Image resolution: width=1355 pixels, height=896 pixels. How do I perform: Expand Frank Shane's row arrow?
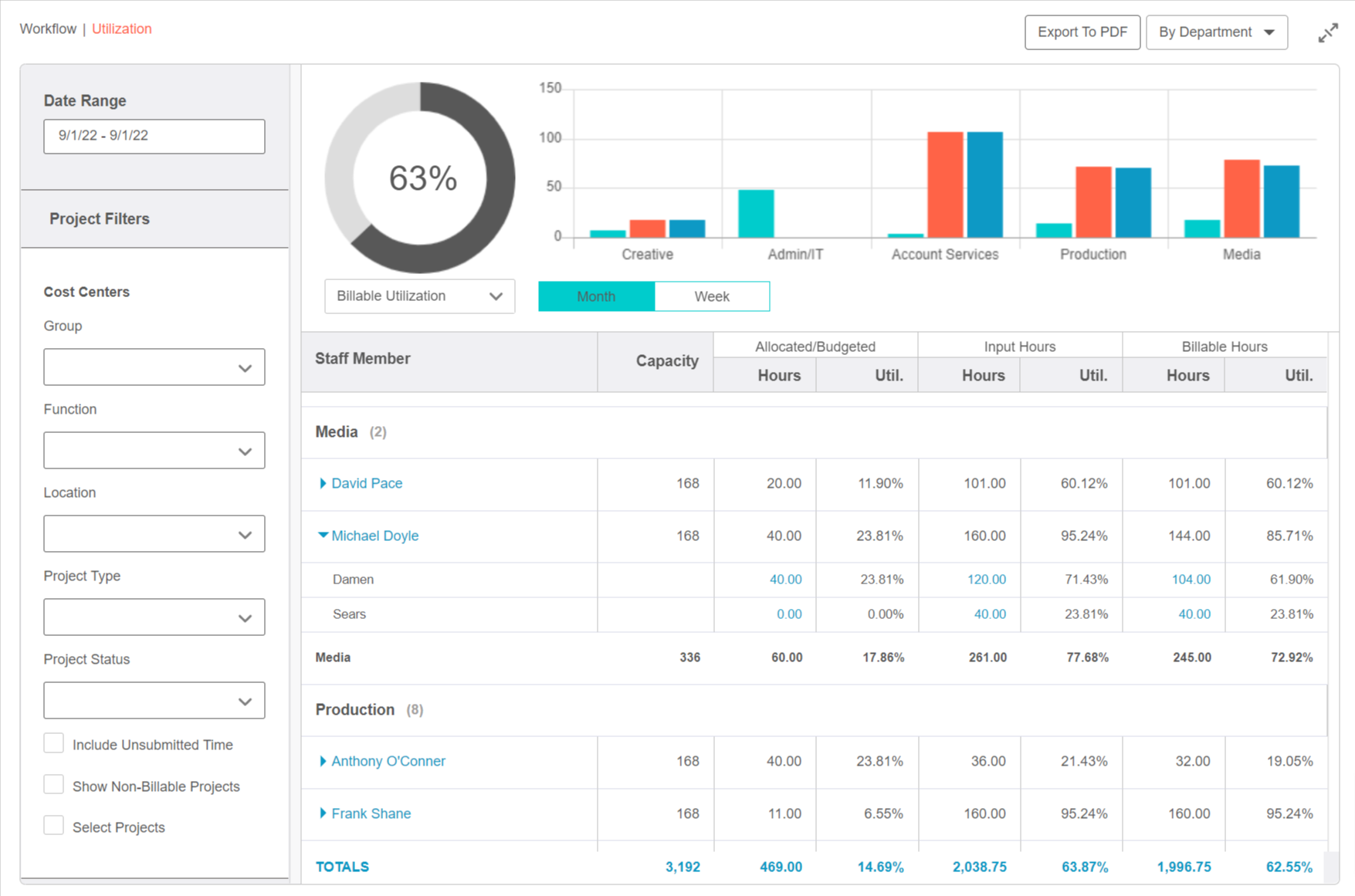323,813
